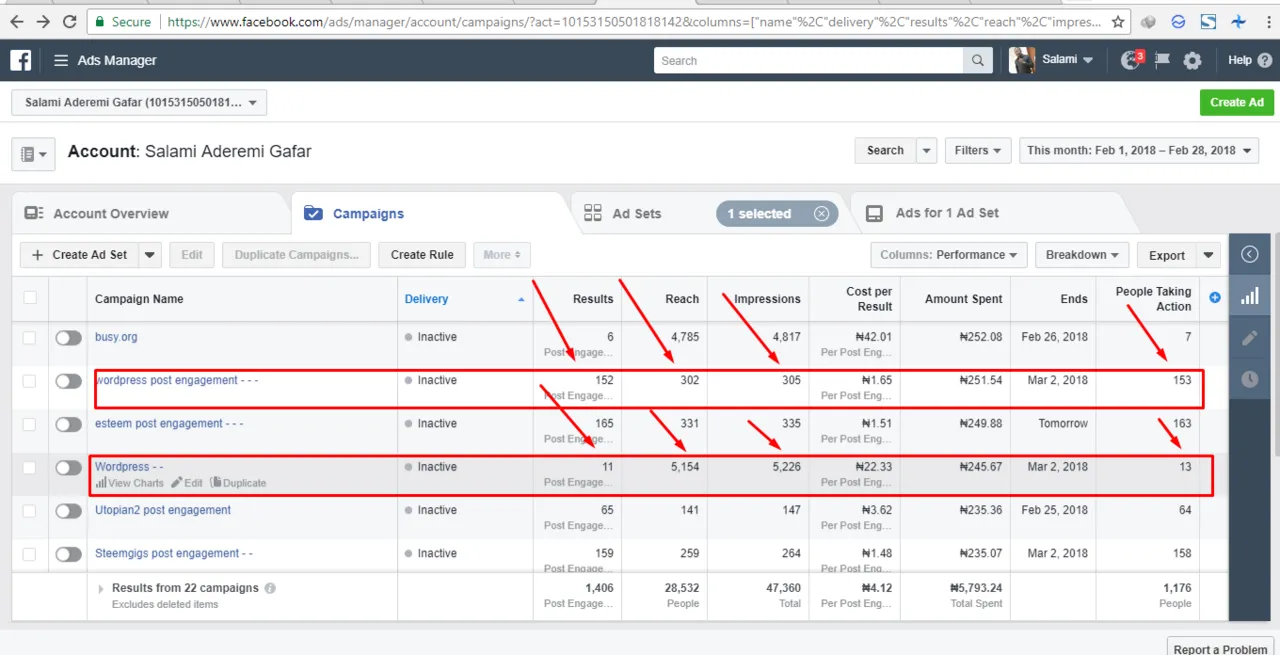Open the Utopian2 post engagement campaign link
Screen dimensions: 1280x655
[163, 510]
